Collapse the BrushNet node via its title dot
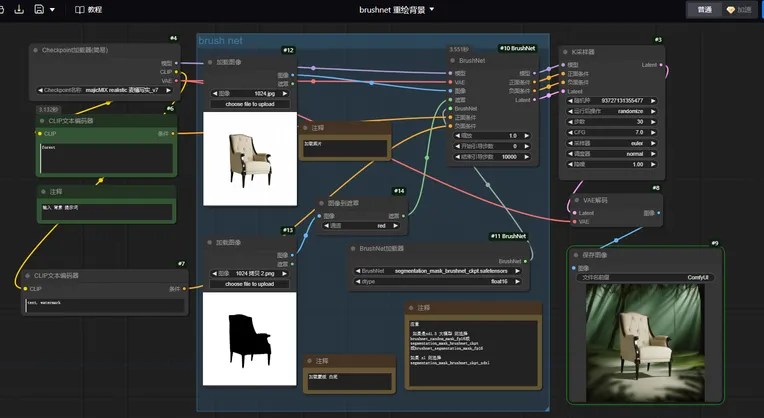The image size is (764, 418). [453, 60]
